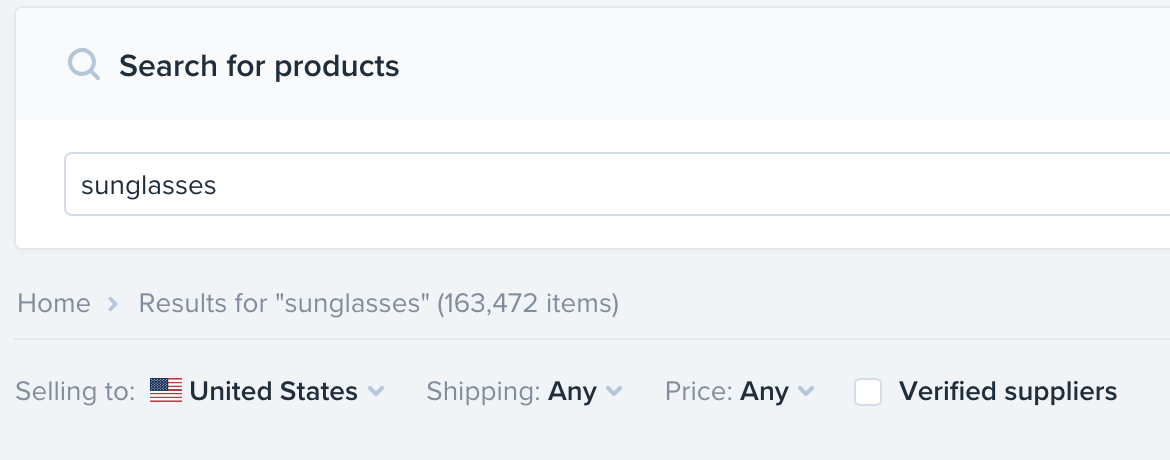The image size is (1170, 460).
Task: Open the United States country dropdown
Action: [273, 391]
